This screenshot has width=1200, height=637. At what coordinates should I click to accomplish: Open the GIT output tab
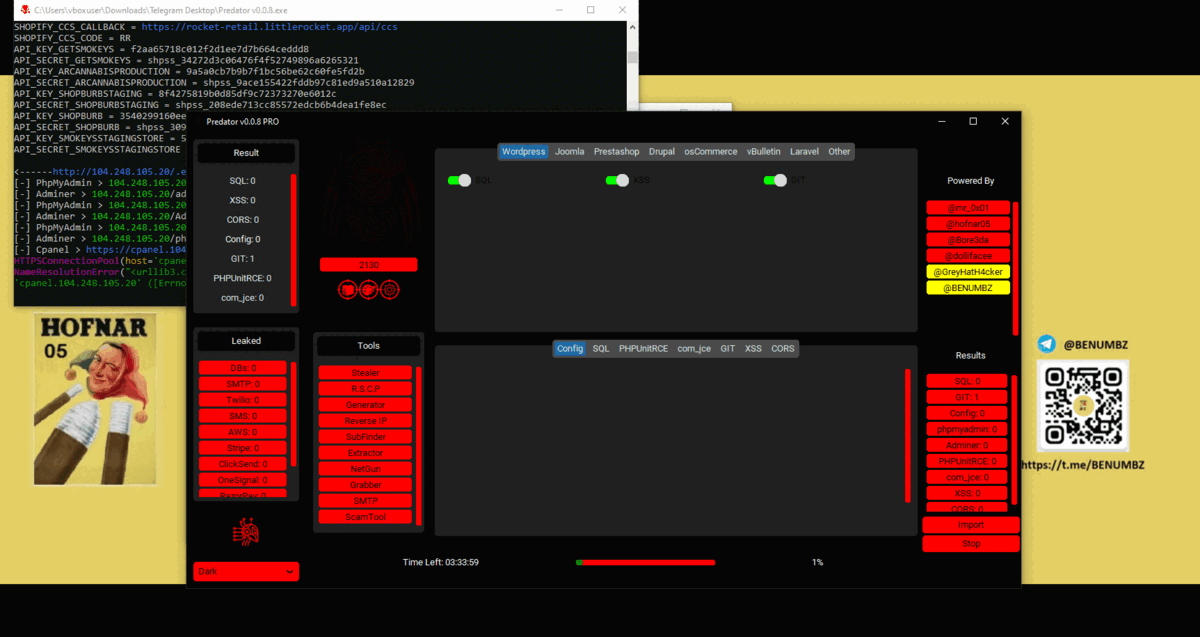click(728, 349)
